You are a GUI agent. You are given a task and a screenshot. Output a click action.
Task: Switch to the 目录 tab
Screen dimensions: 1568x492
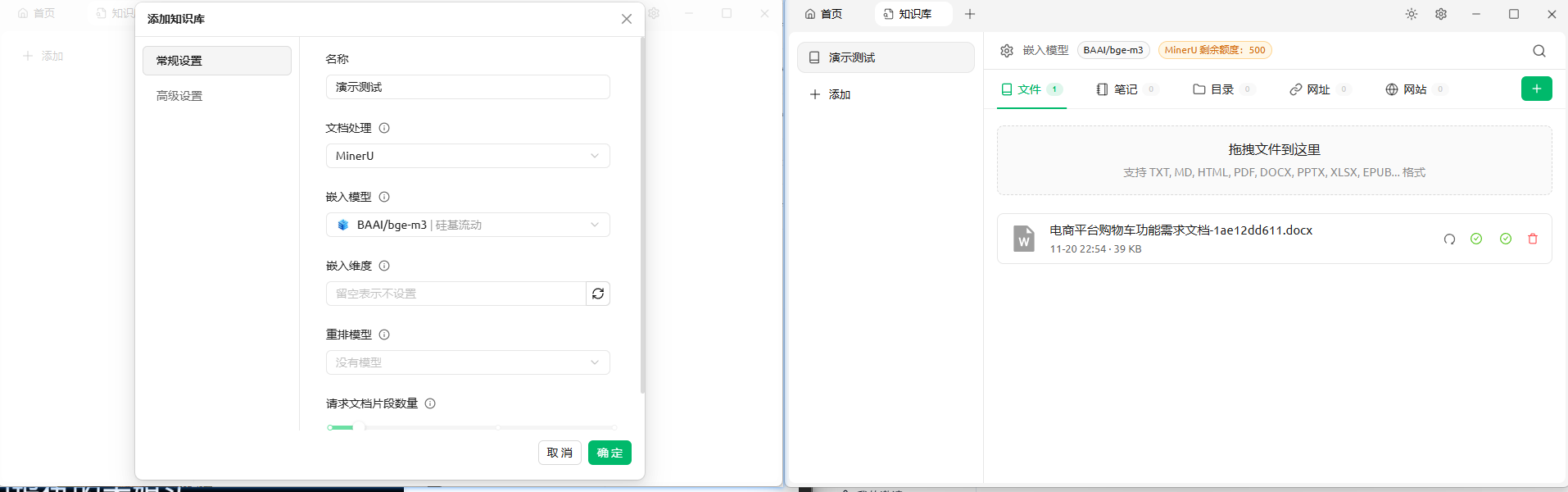[1223, 89]
